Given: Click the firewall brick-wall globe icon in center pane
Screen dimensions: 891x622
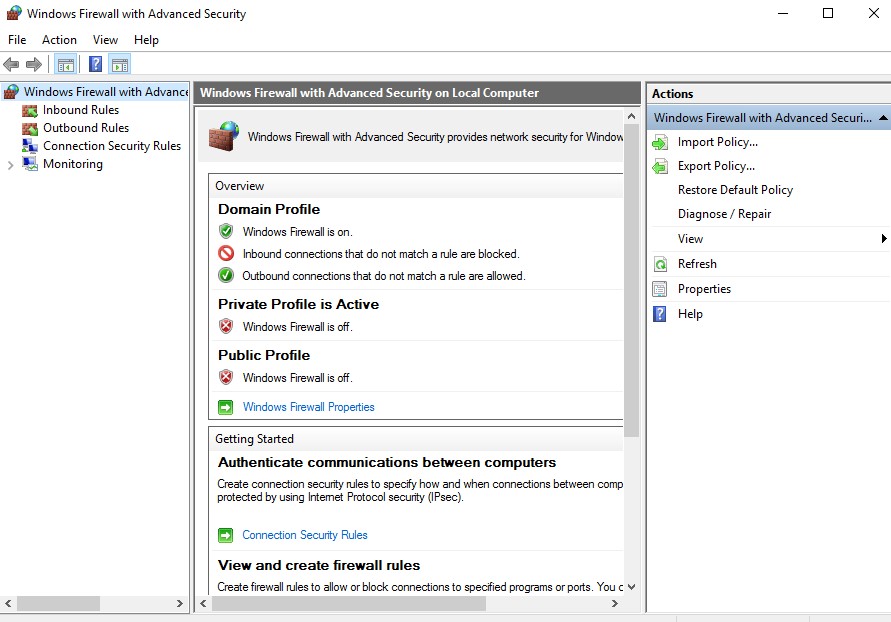Looking at the screenshot, I should point(224,136).
